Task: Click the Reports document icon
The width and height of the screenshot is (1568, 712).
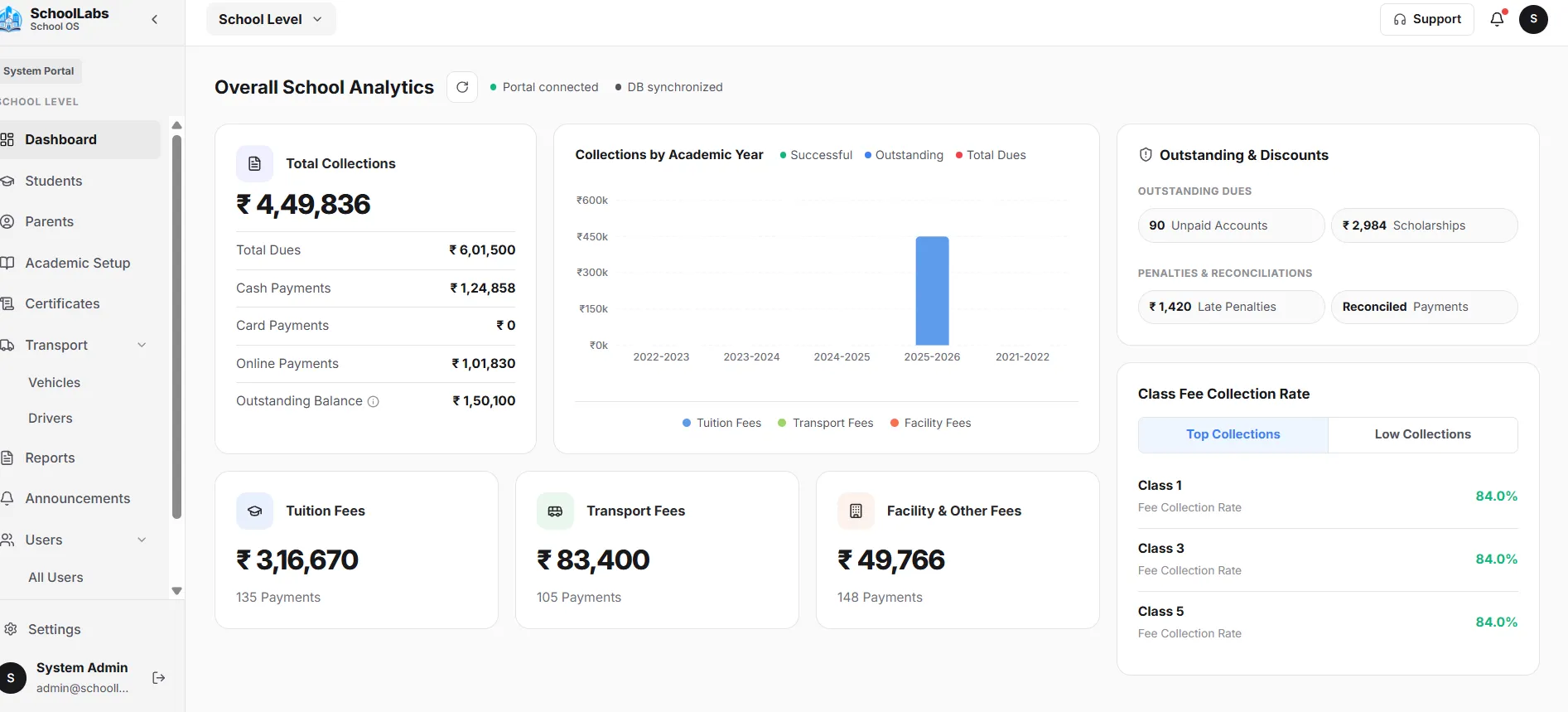Action: (x=7, y=458)
